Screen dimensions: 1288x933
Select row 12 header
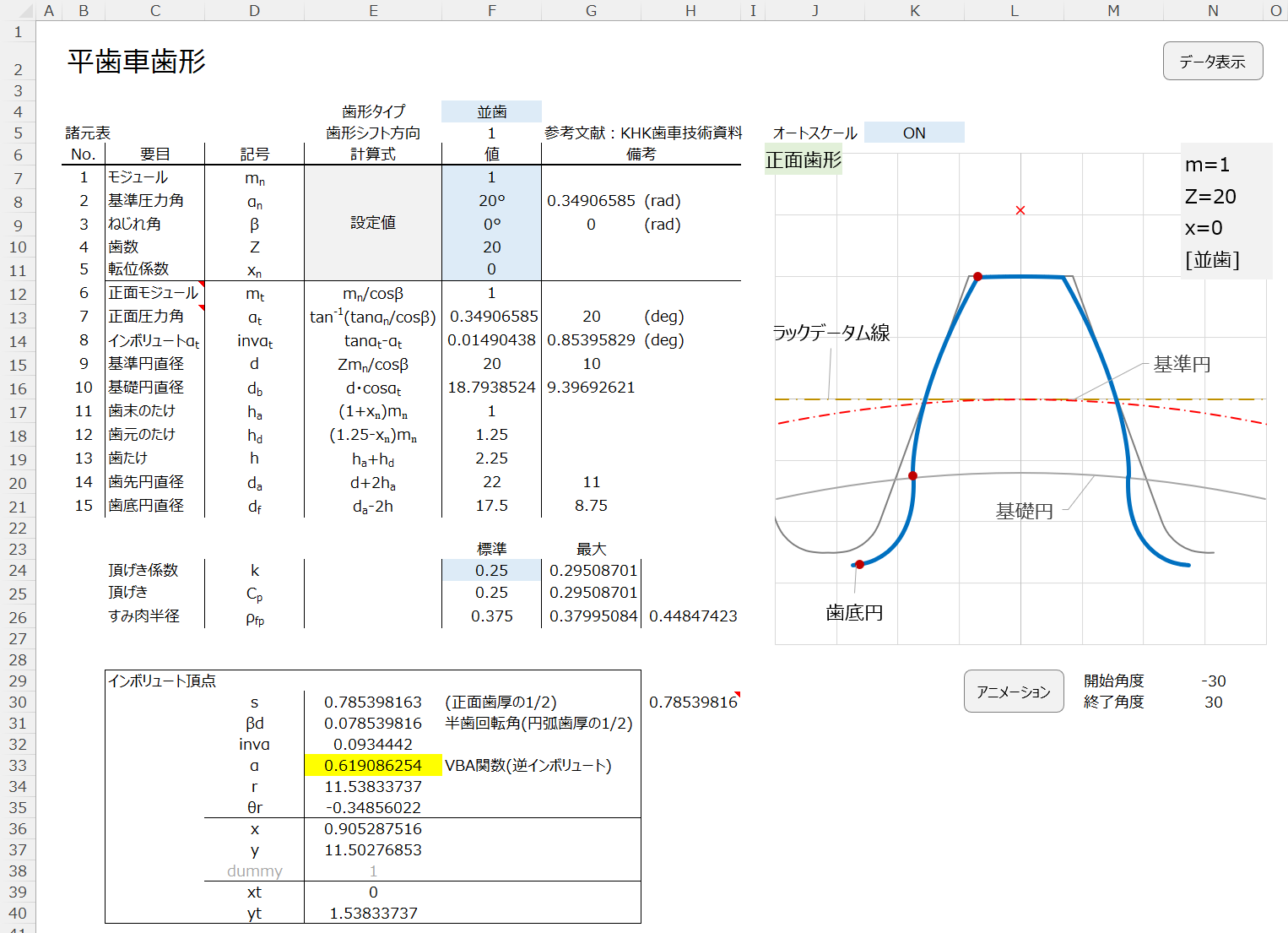18,294
